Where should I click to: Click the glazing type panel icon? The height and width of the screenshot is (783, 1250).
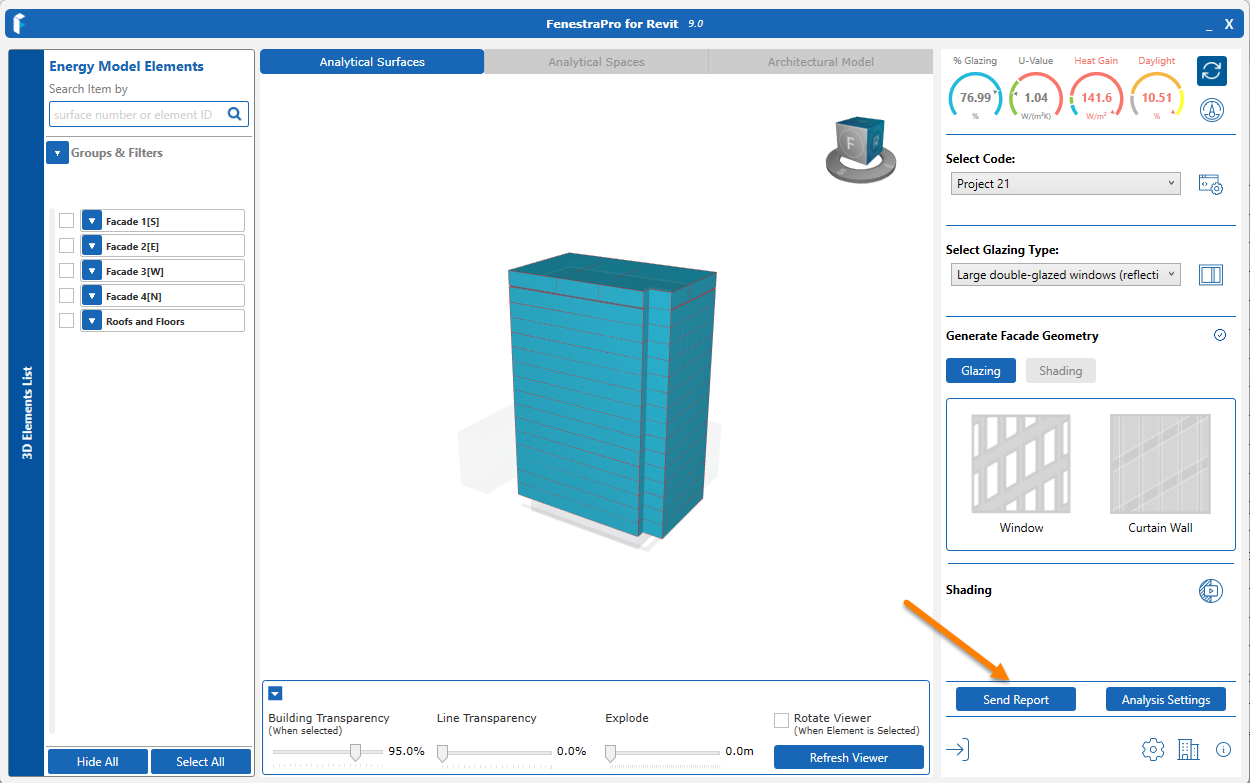pos(1210,275)
